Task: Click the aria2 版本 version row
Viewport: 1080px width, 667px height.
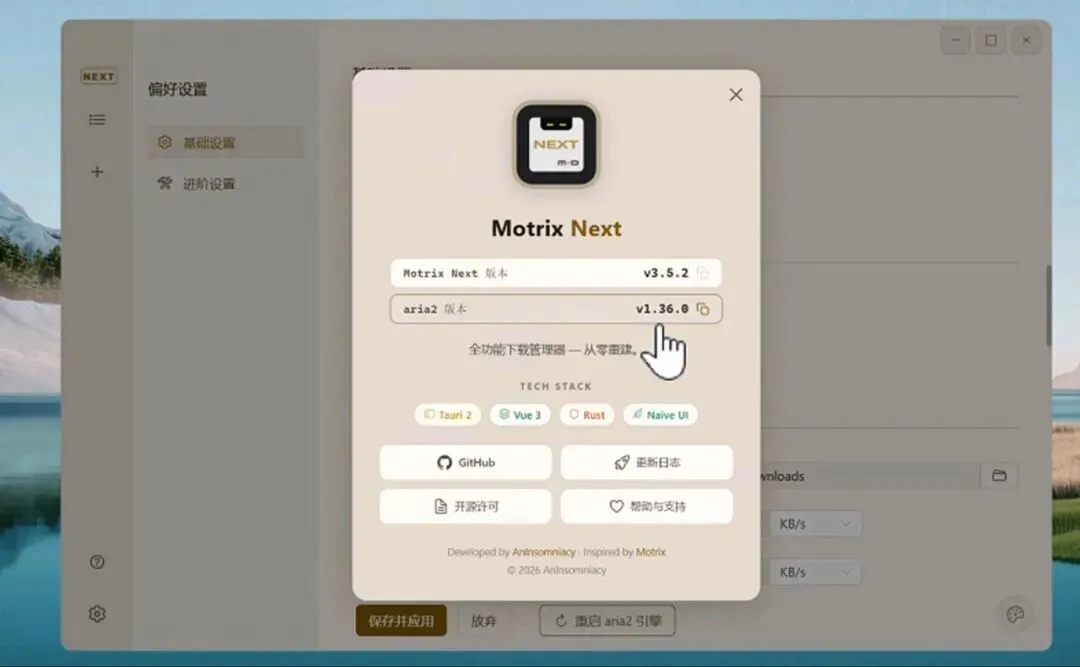Action: pos(556,309)
